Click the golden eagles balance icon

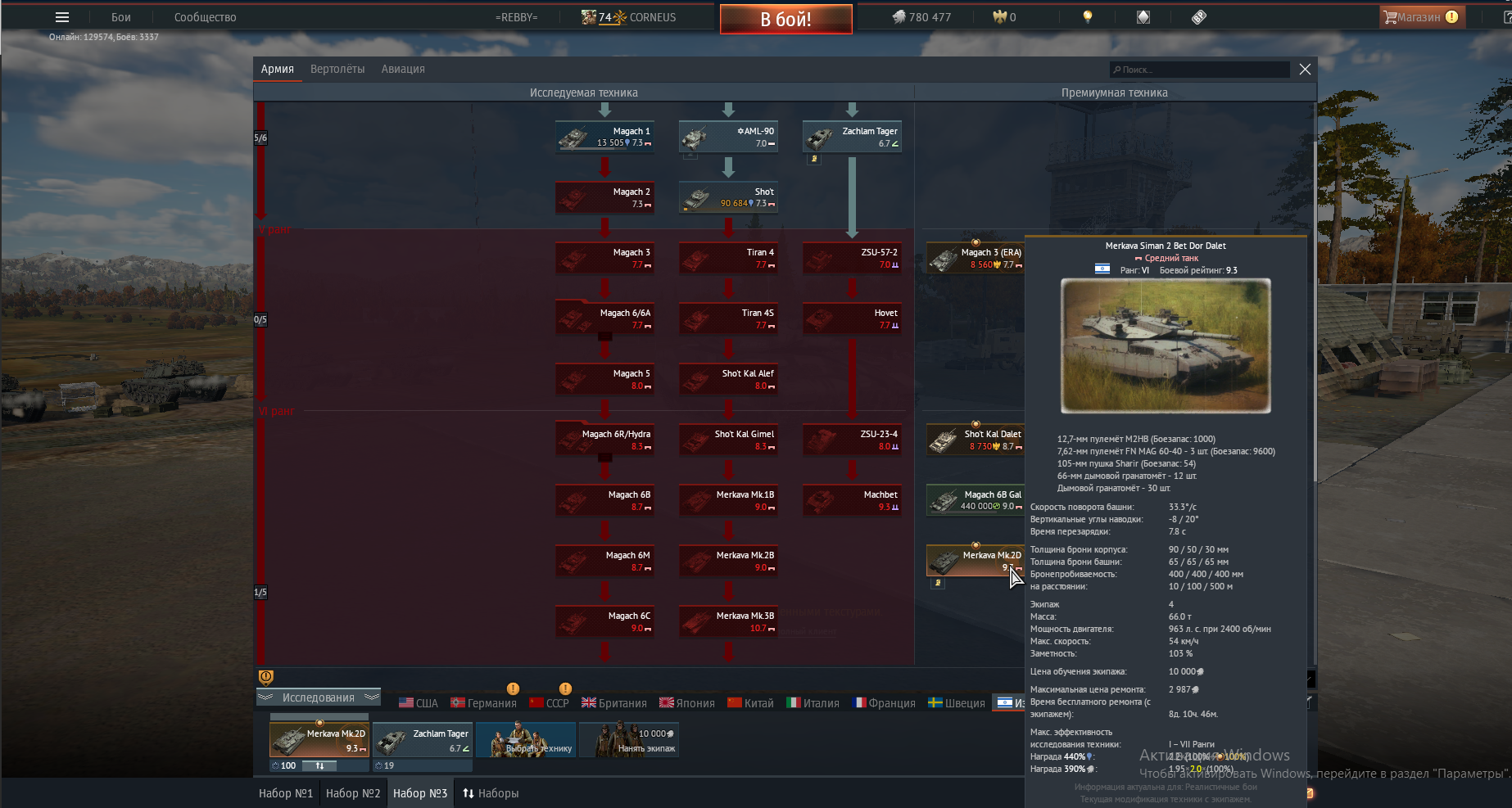[999, 16]
